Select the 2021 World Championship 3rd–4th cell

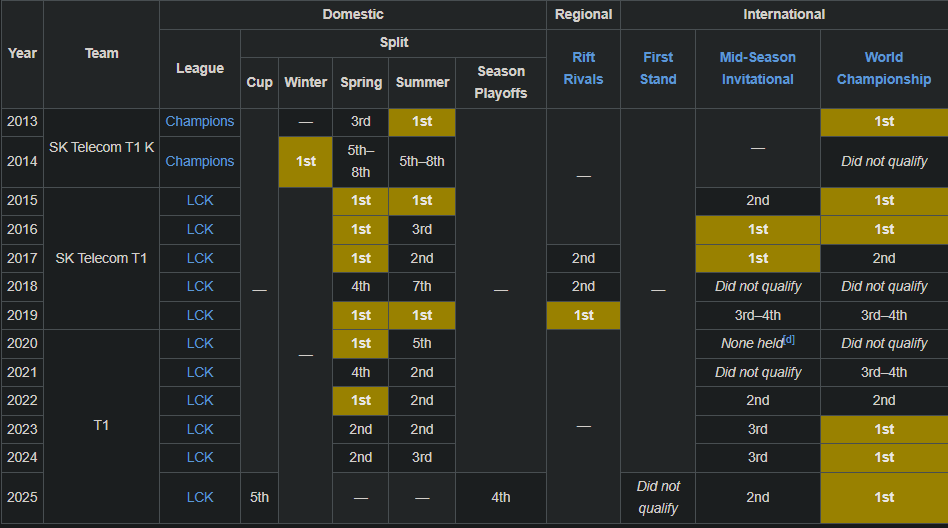[x=884, y=373]
